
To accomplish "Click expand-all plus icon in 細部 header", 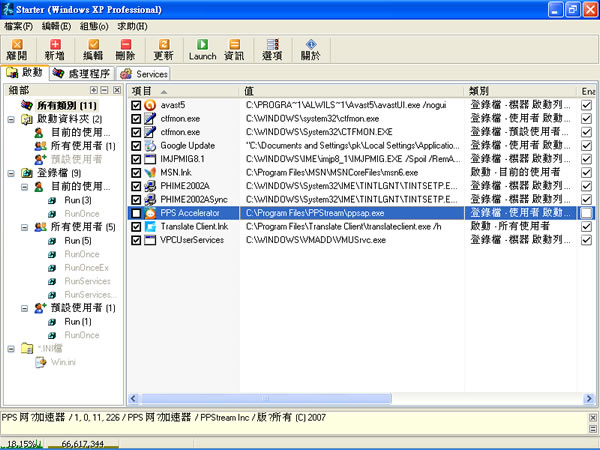I will pyautogui.click(x=94, y=90).
